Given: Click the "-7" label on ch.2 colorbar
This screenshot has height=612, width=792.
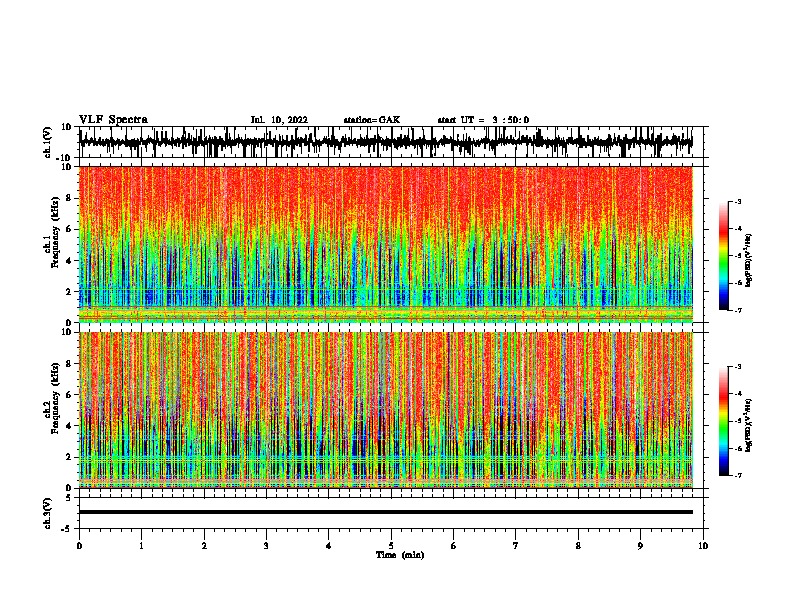Looking at the screenshot, I should click(x=737, y=476).
